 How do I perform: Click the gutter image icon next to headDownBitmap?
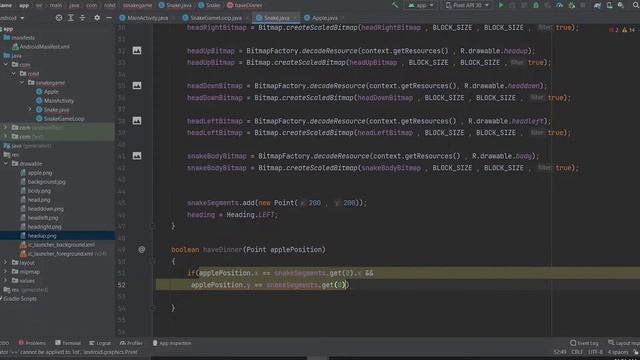[137, 86]
